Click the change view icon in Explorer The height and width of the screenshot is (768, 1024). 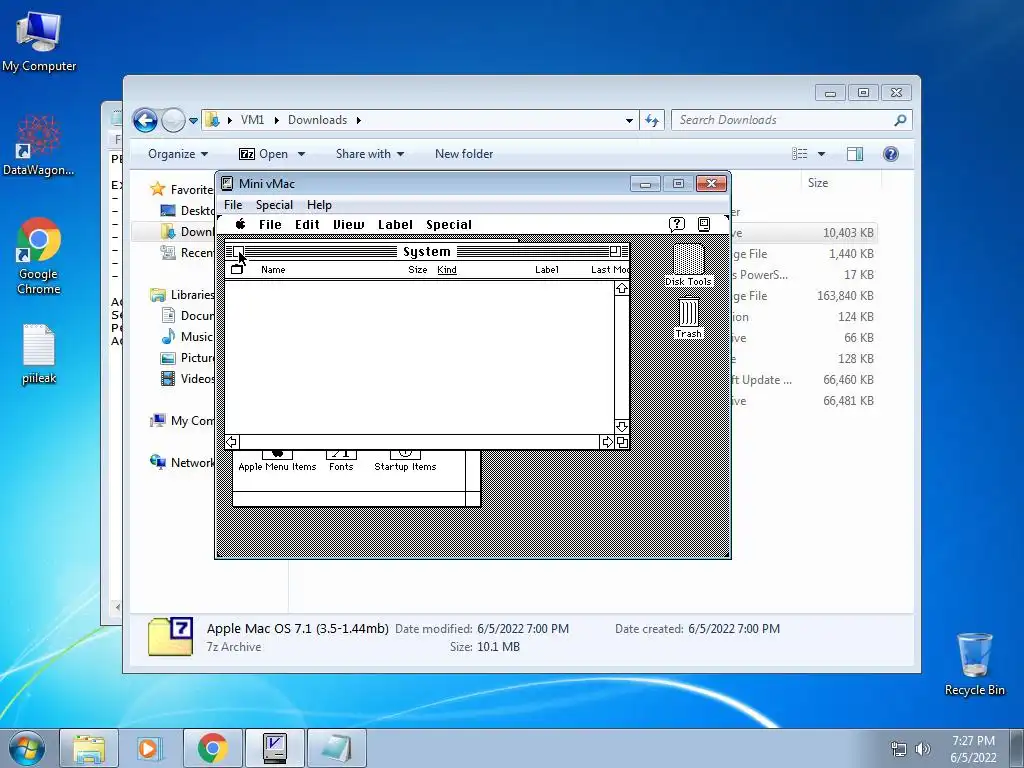(799, 153)
